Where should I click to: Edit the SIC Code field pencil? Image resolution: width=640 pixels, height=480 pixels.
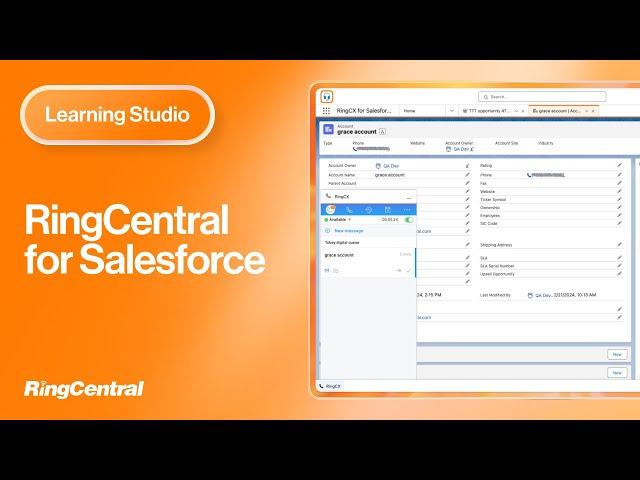pyautogui.click(x=619, y=223)
